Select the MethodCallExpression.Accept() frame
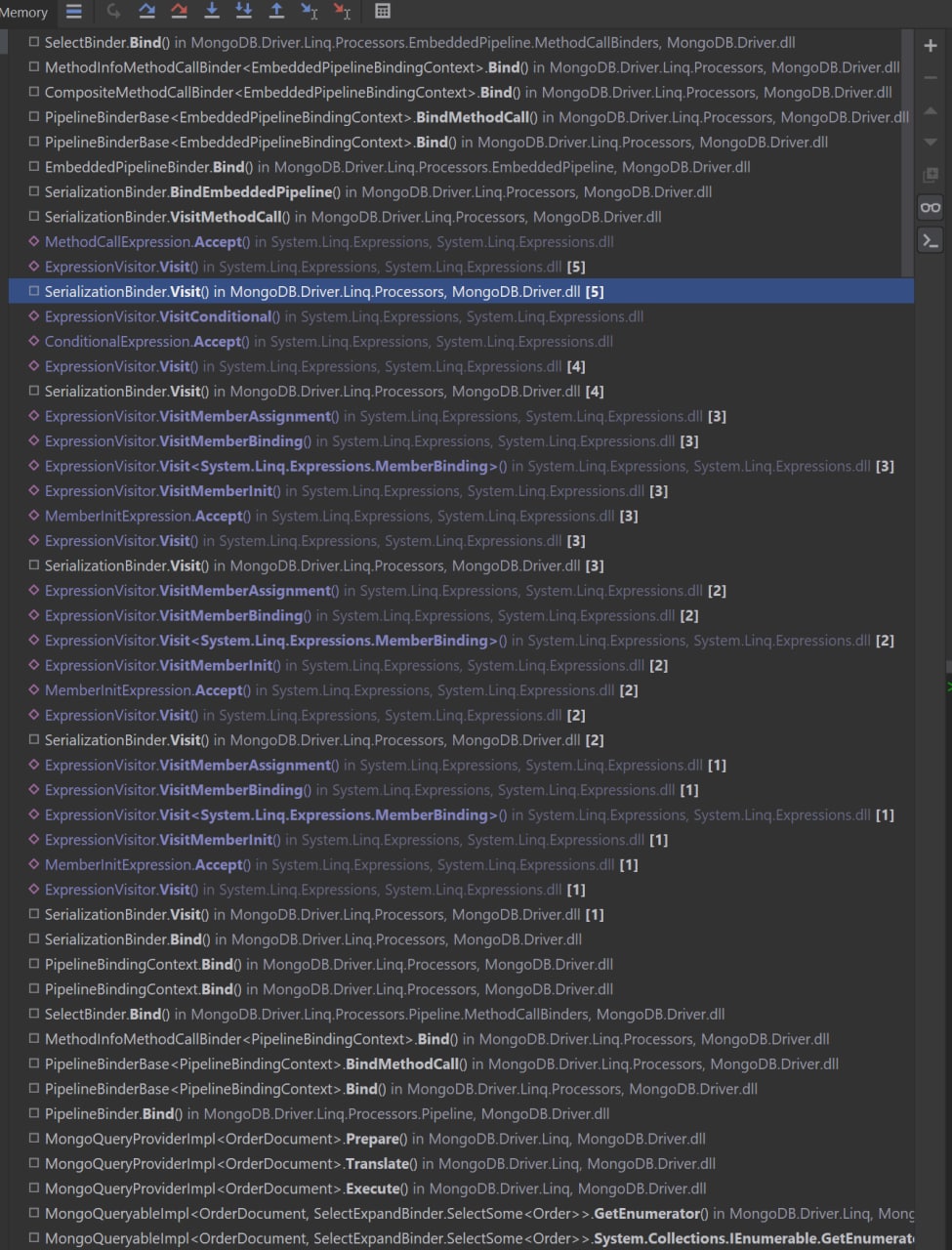The image size is (952, 1250). click(461, 242)
